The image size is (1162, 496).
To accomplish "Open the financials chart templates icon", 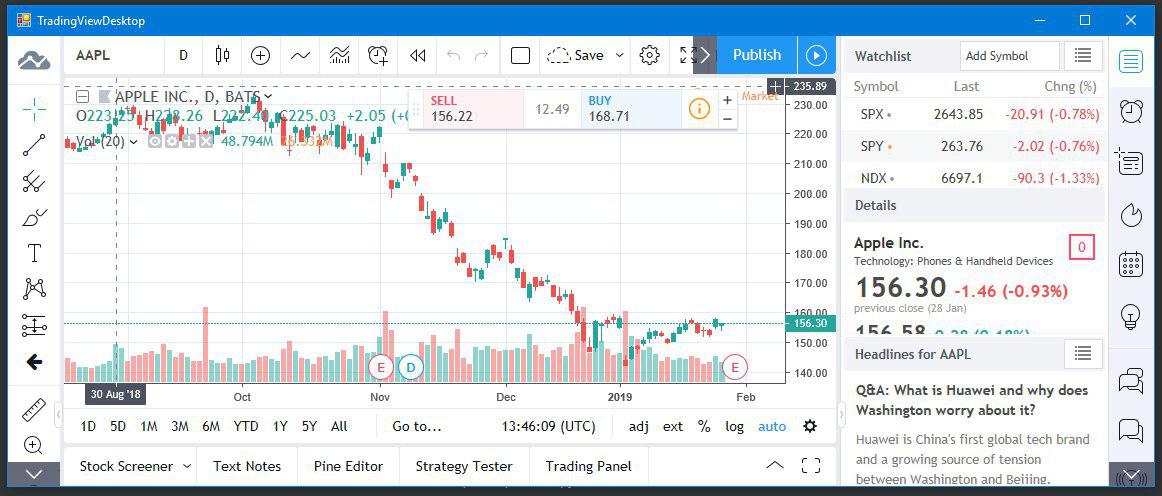I will tap(339, 55).
